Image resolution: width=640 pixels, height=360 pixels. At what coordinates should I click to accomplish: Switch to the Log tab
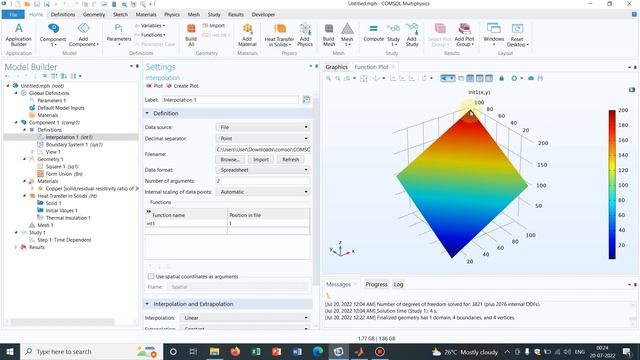(x=398, y=284)
